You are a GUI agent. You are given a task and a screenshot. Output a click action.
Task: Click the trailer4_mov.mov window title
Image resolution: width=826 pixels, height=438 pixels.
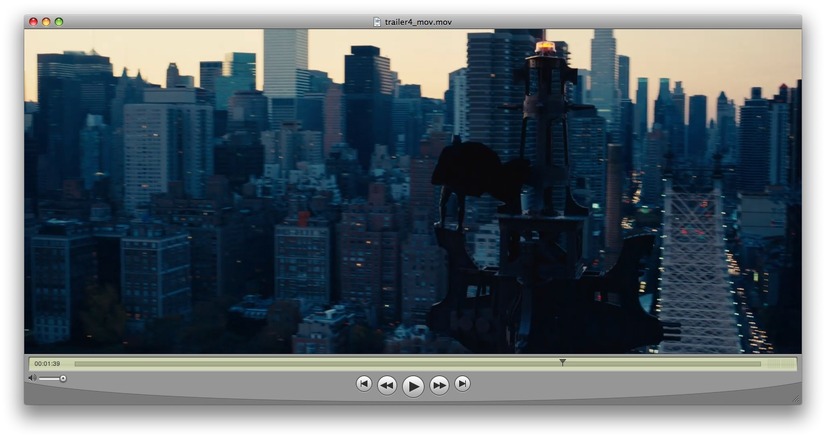pos(418,22)
